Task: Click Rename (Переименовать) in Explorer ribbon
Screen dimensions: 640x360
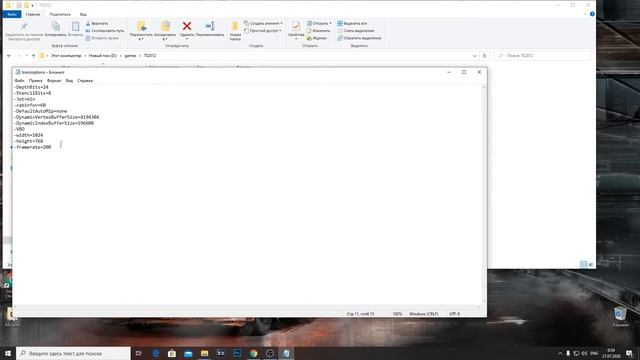Action: (x=210, y=29)
